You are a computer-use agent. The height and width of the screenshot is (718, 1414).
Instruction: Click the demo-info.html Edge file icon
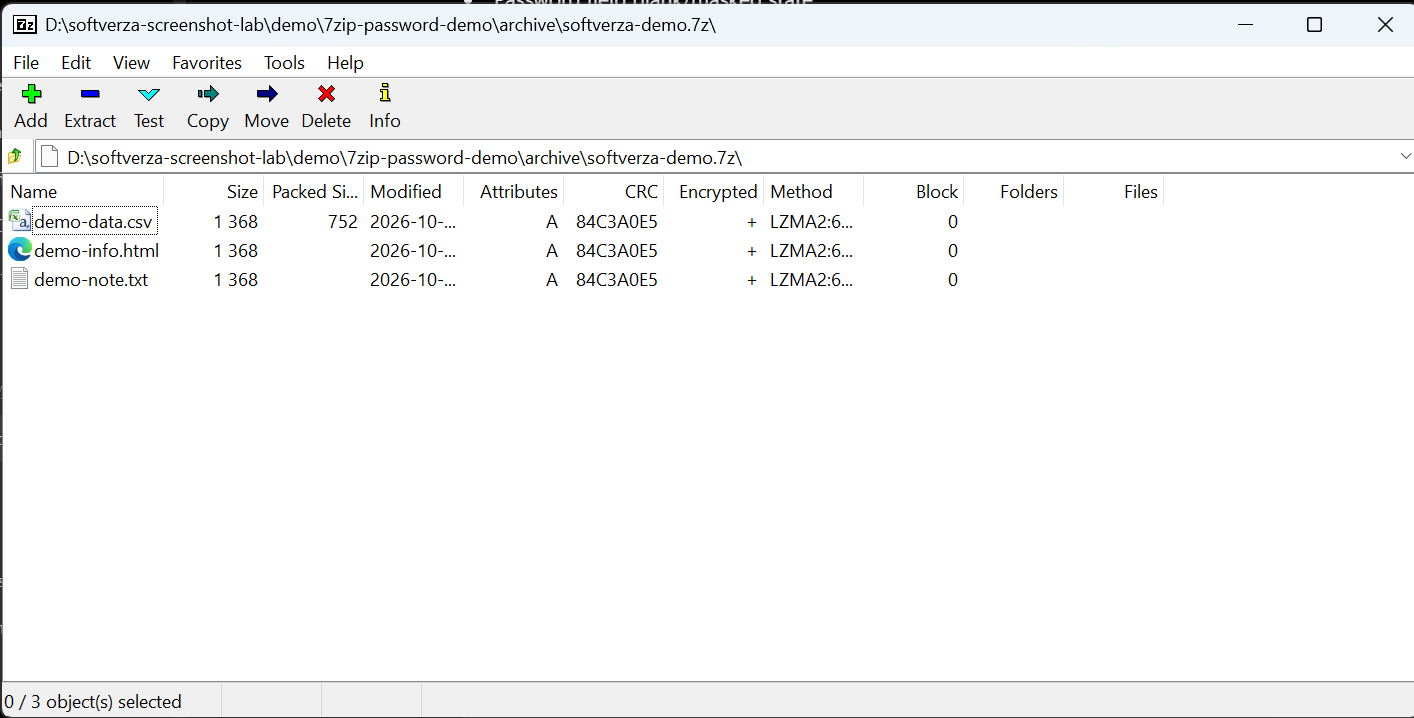pos(20,250)
